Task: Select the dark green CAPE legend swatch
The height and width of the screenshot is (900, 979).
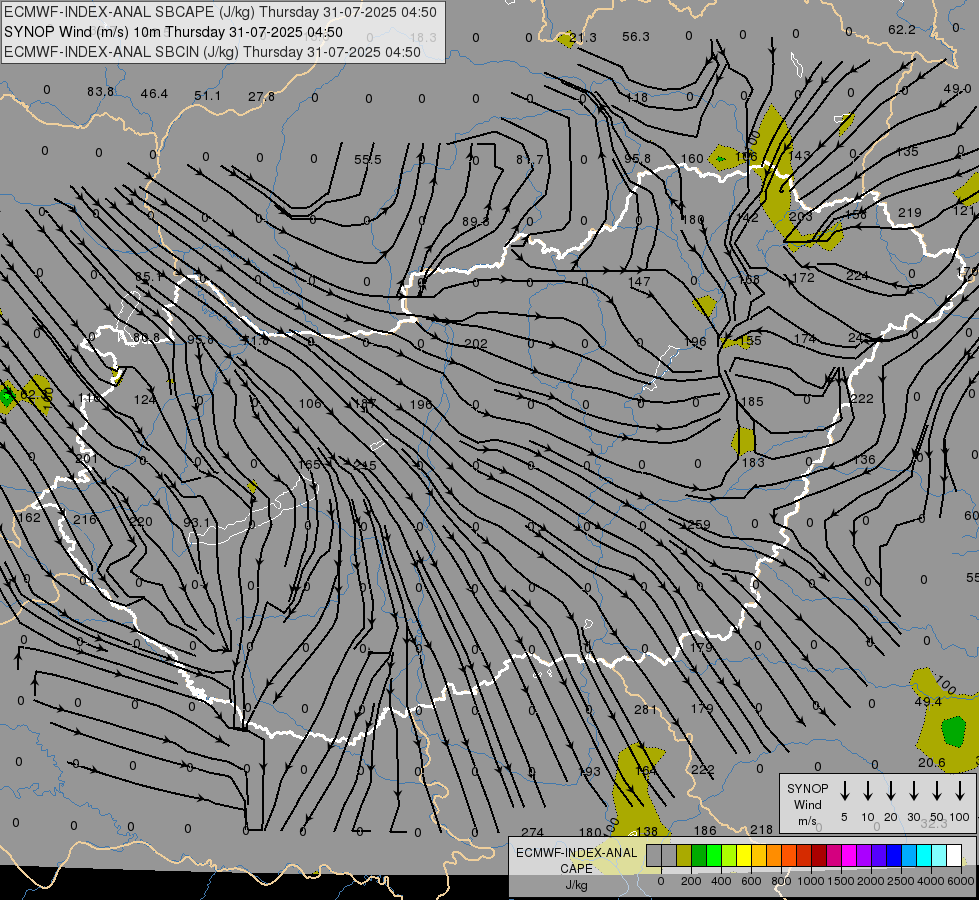Action: [x=699, y=856]
